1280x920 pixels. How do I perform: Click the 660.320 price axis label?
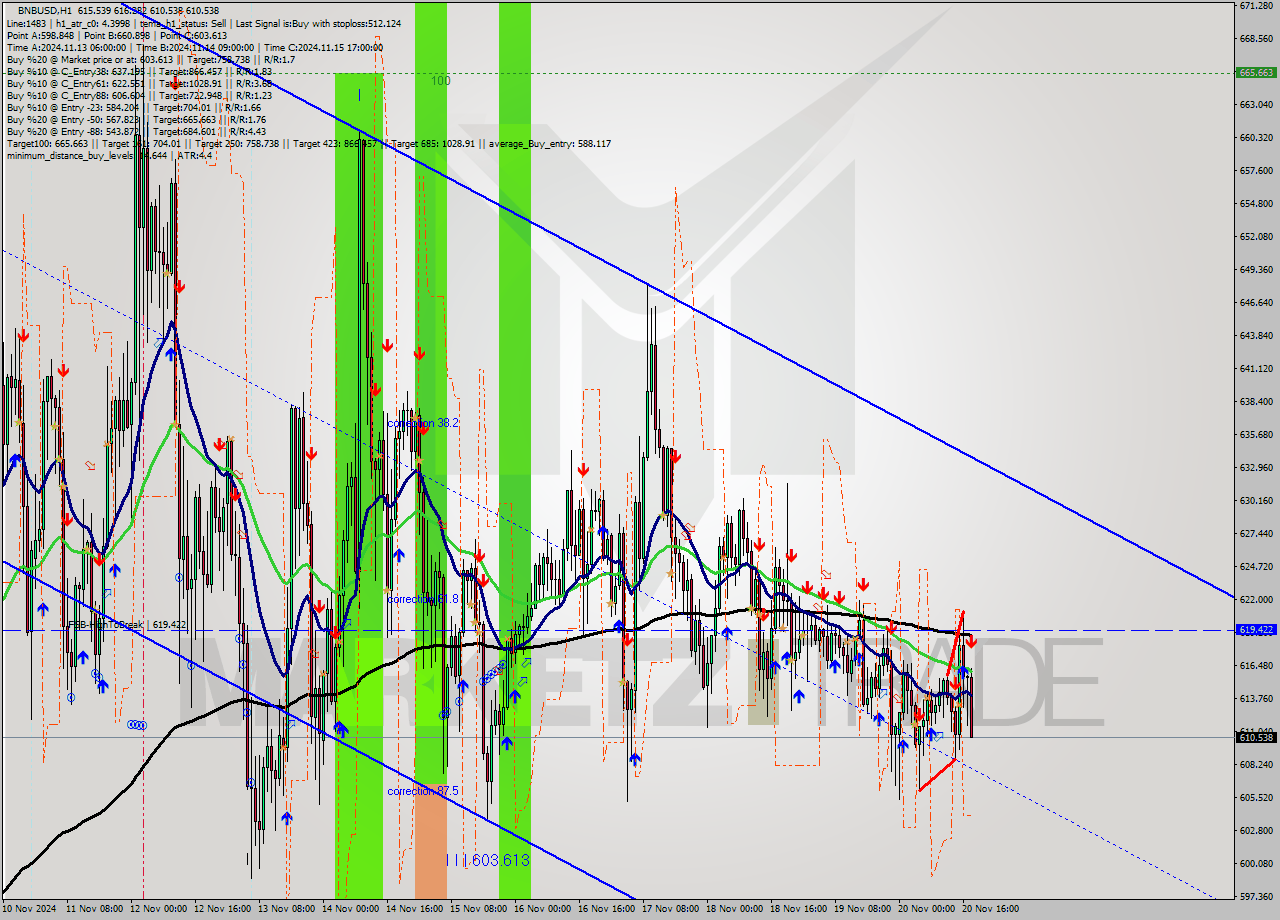click(x=1256, y=138)
